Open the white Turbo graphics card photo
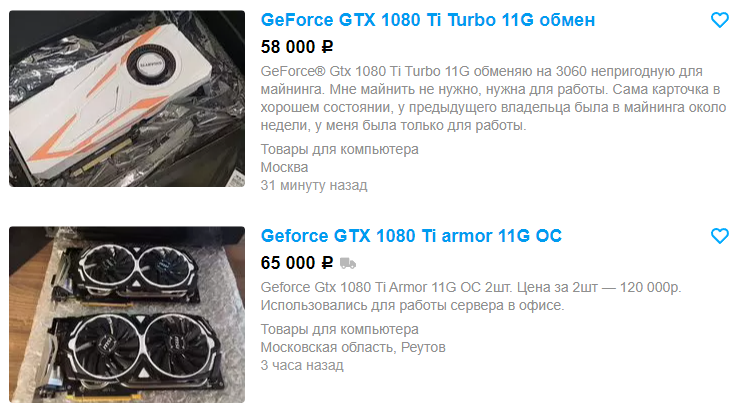Viewport: 736px width, 407px height. coord(127,99)
